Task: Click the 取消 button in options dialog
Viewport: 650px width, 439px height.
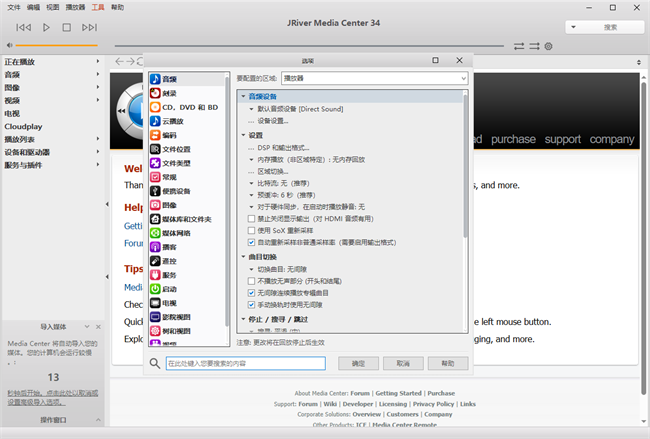Action: pyautogui.click(x=403, y=363)
